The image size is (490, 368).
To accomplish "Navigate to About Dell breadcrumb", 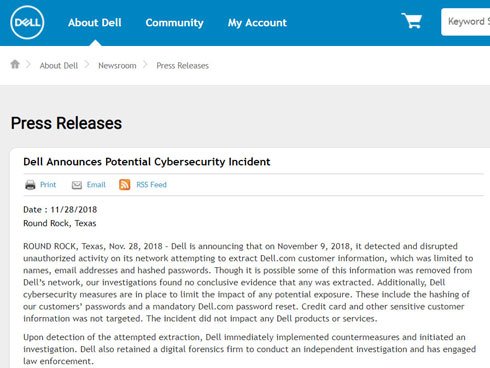I will (x=59, y=66).
